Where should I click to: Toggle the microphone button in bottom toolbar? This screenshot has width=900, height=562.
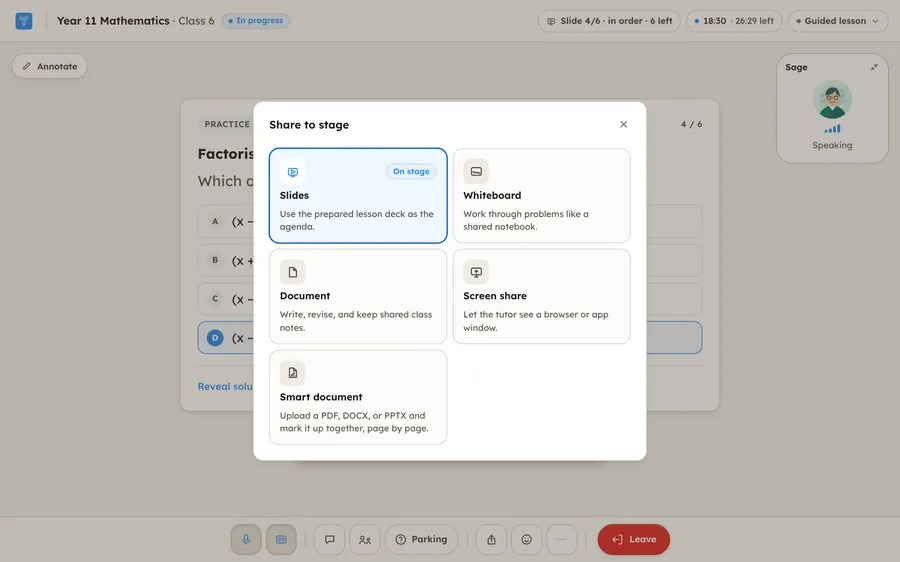pos(246,539)
